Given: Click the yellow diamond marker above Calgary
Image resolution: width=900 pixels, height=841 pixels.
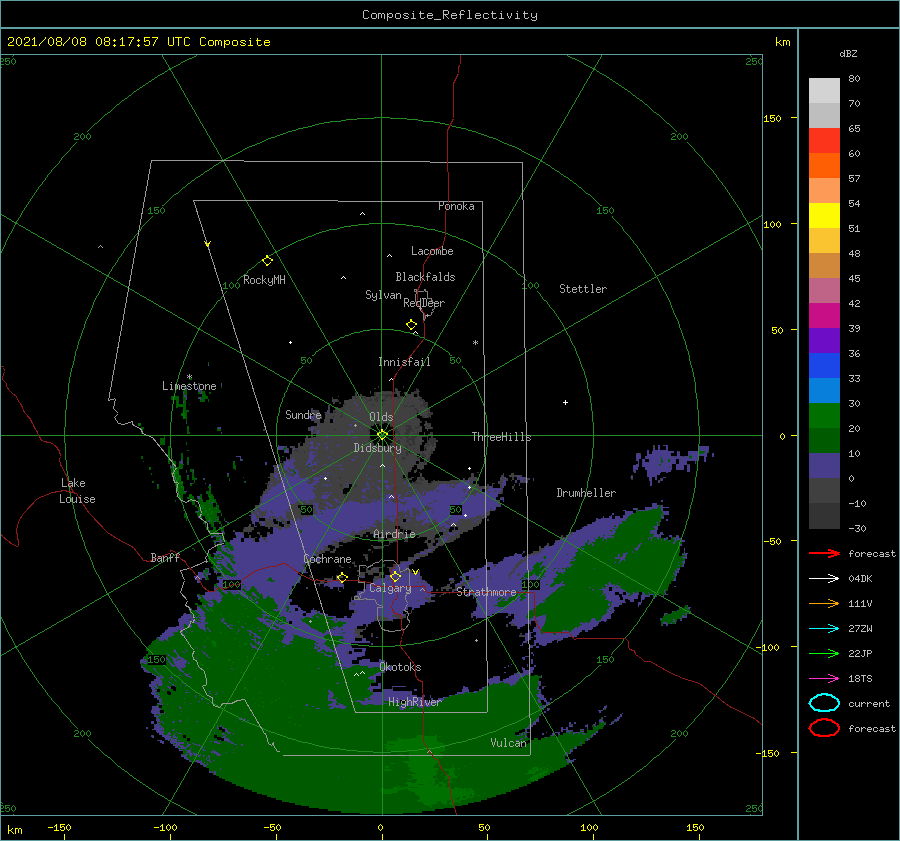Looking at the screenshot, I should click(395, 576).
